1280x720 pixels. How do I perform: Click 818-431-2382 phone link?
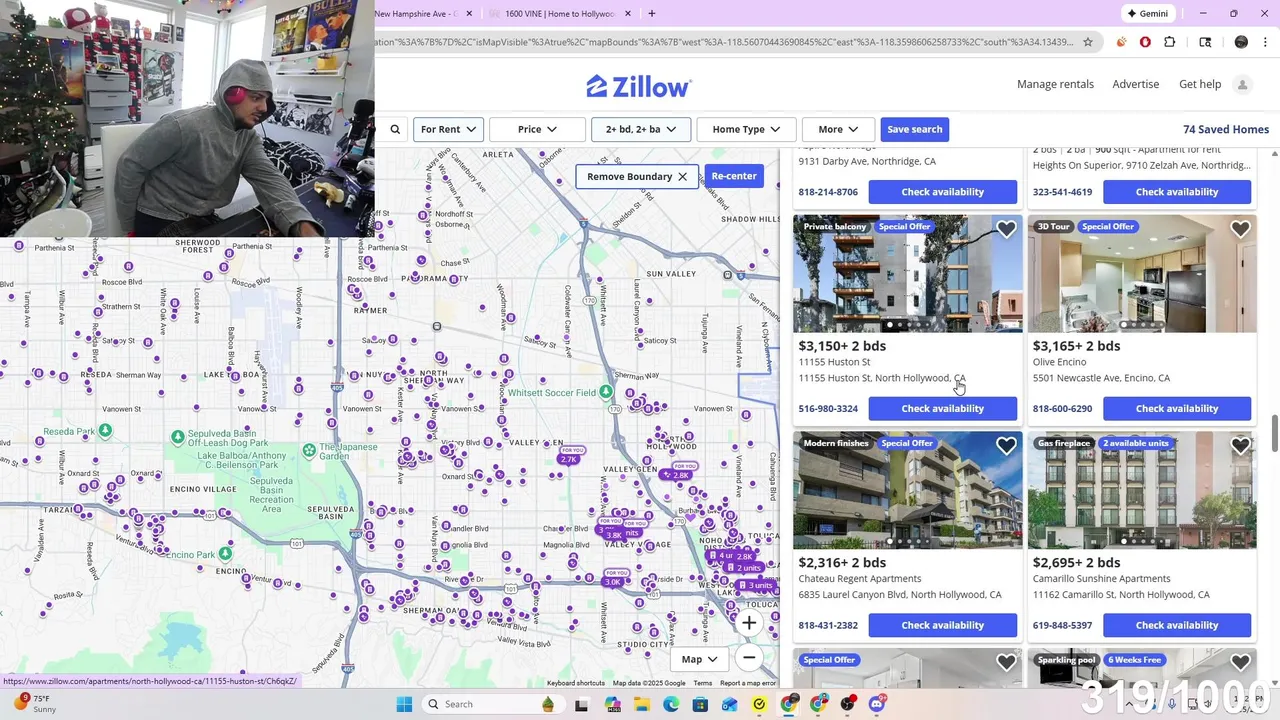(828, 626)
